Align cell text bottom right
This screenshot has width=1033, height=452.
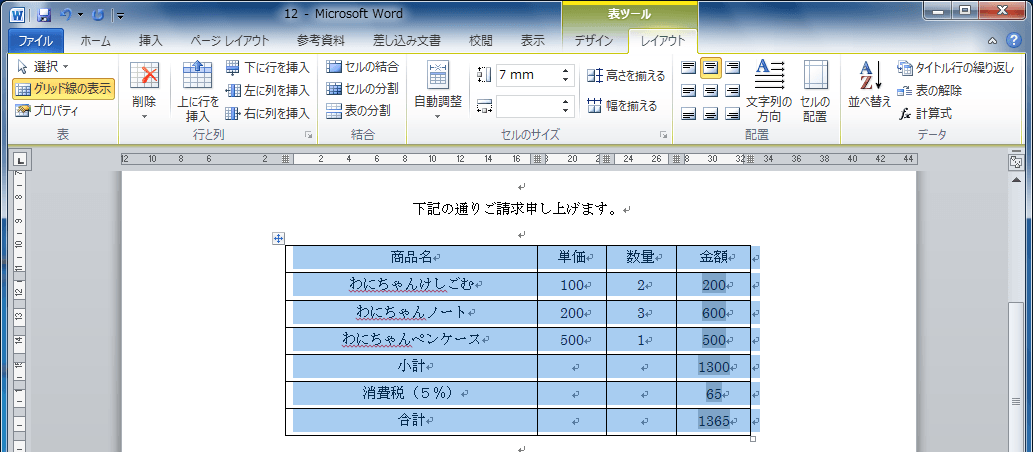coord(732,113)
